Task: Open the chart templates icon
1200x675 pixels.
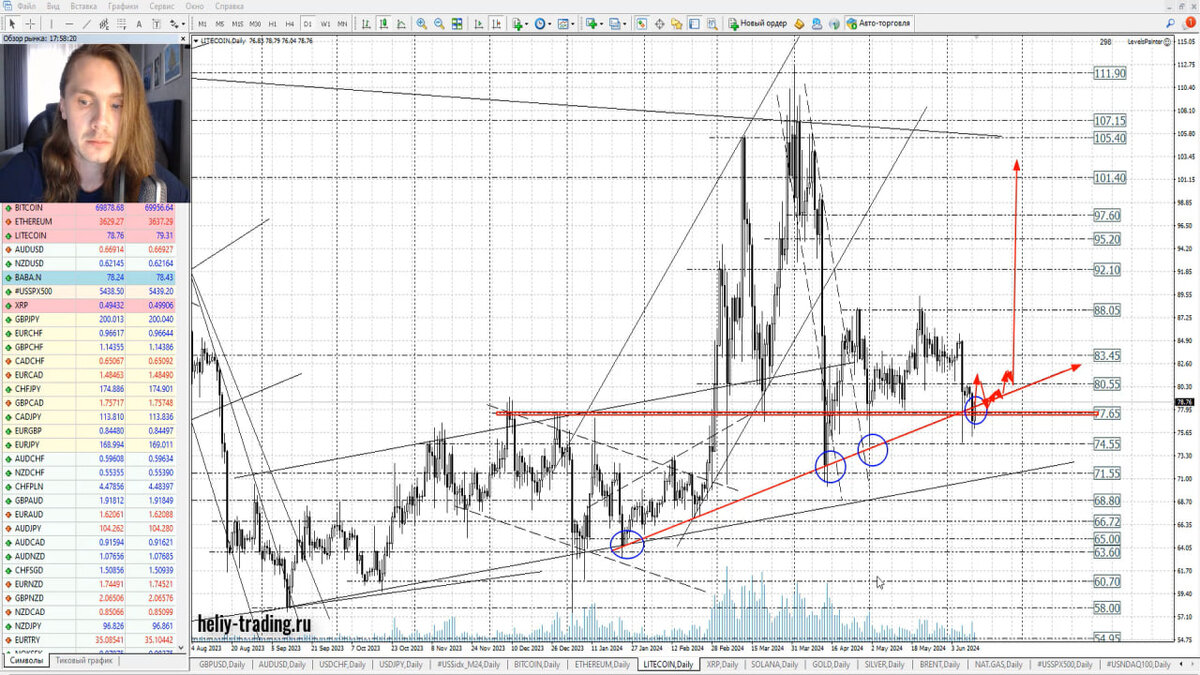Action: click(563, 22)
